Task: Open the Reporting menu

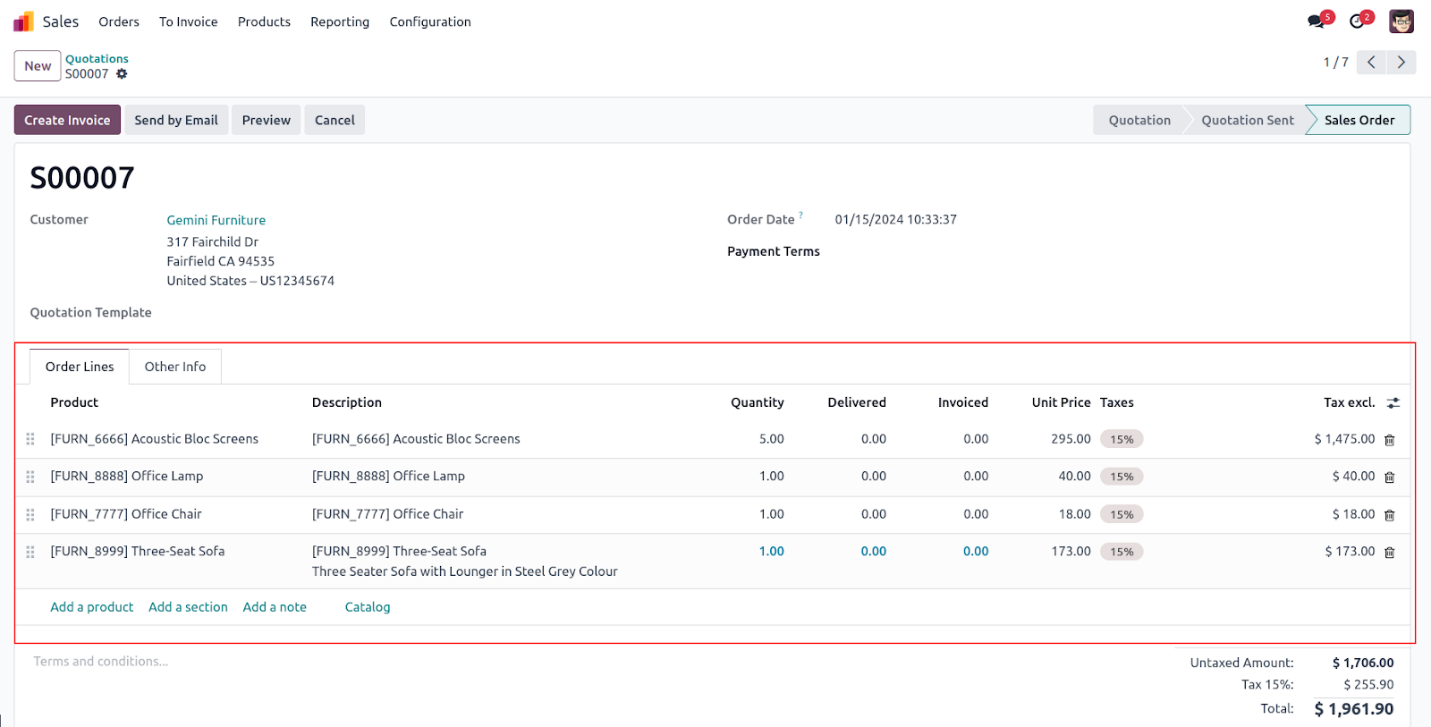Action: 339,22
